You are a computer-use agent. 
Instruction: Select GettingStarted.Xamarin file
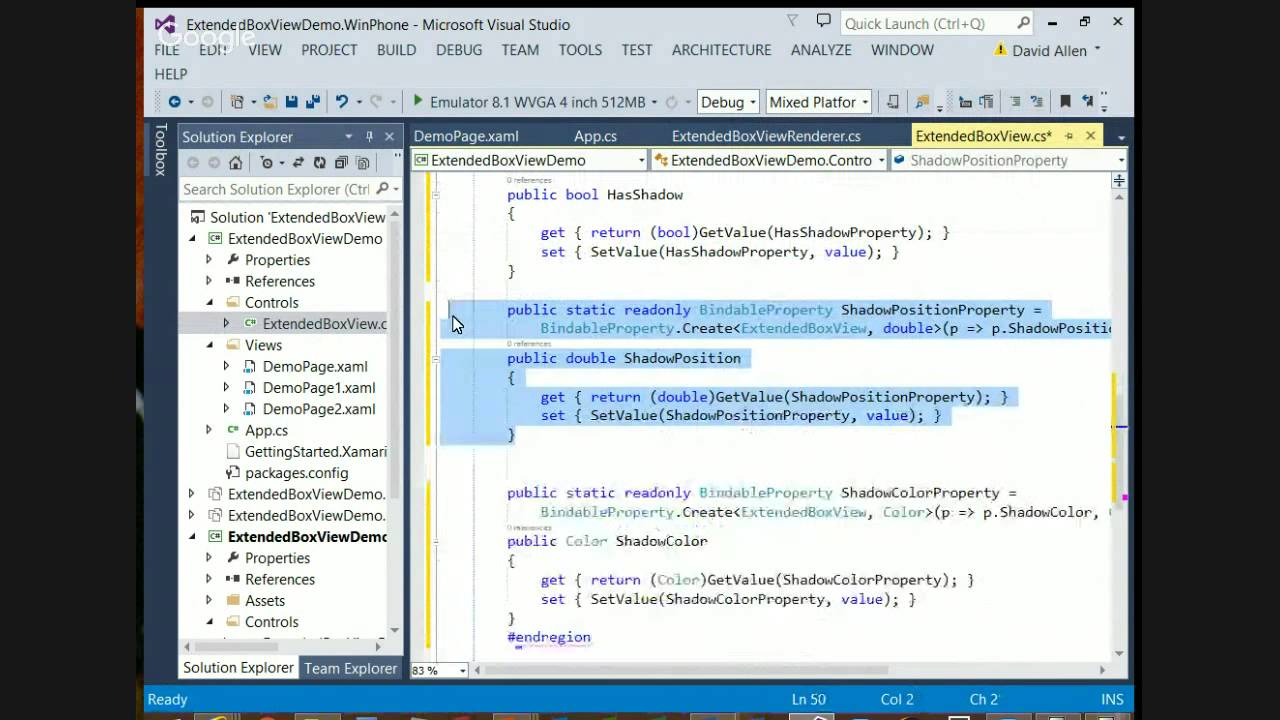point(315,452)
